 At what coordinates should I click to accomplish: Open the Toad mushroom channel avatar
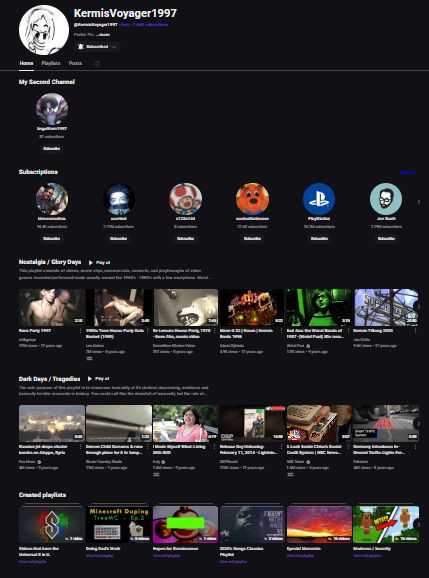click(185, 199)
